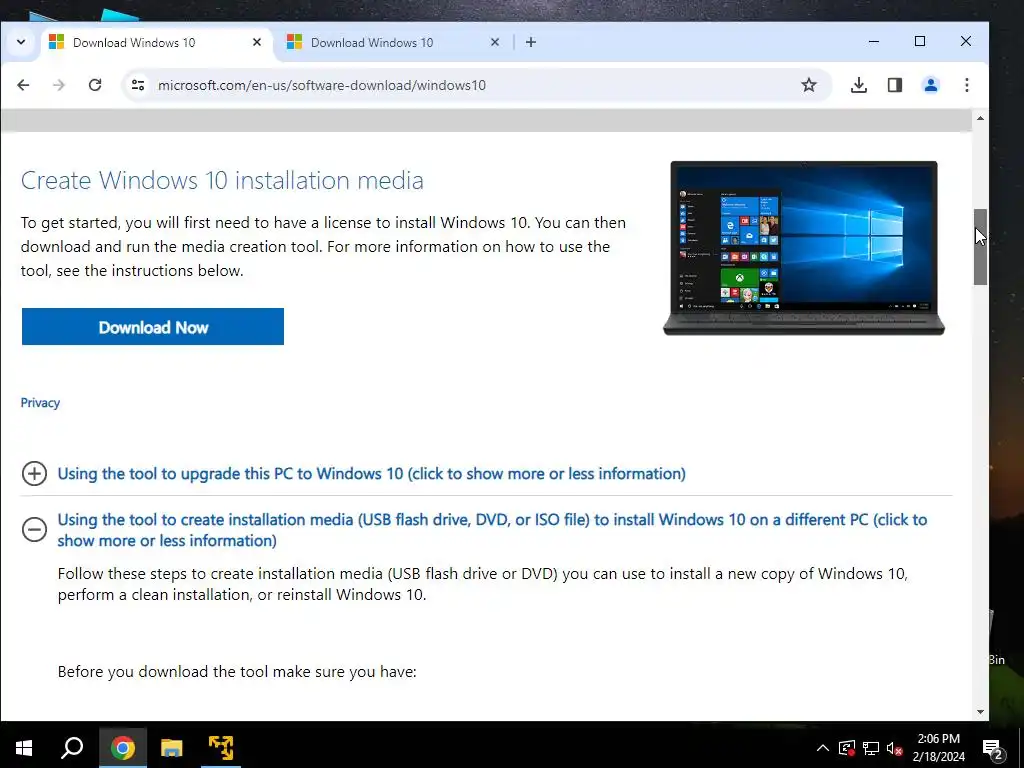The width and height of the screenshot is (1024, 768).
Task: Go back to previous page in Chrome
Action: point(24,85)
